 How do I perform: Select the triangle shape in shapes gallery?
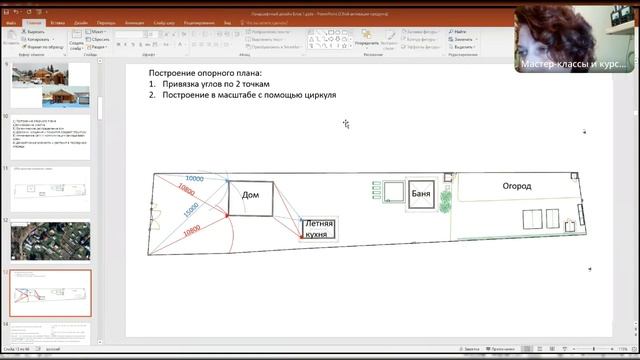[311, 39]
